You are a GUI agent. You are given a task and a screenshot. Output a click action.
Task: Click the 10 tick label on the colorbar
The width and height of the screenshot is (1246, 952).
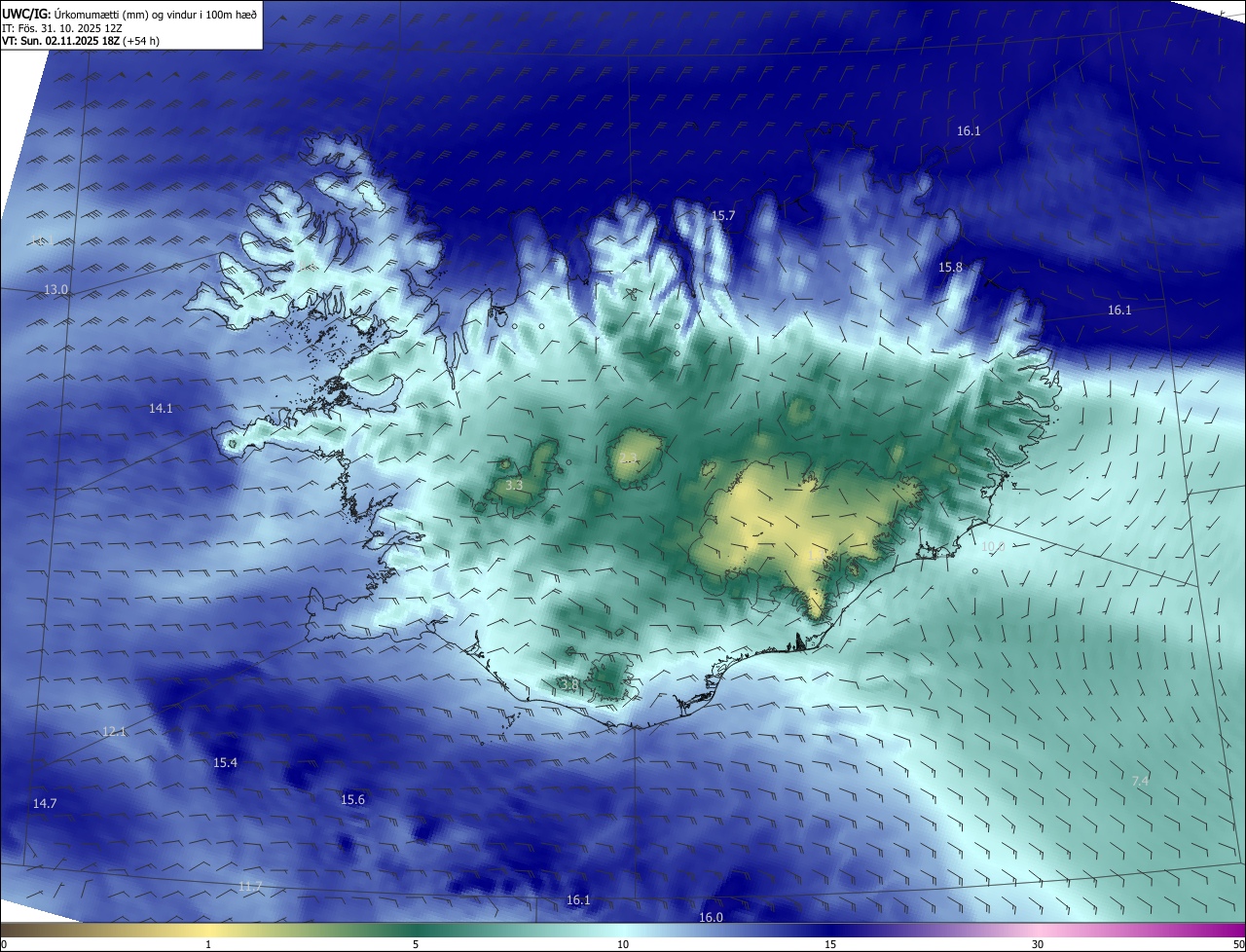click(623, 944)
